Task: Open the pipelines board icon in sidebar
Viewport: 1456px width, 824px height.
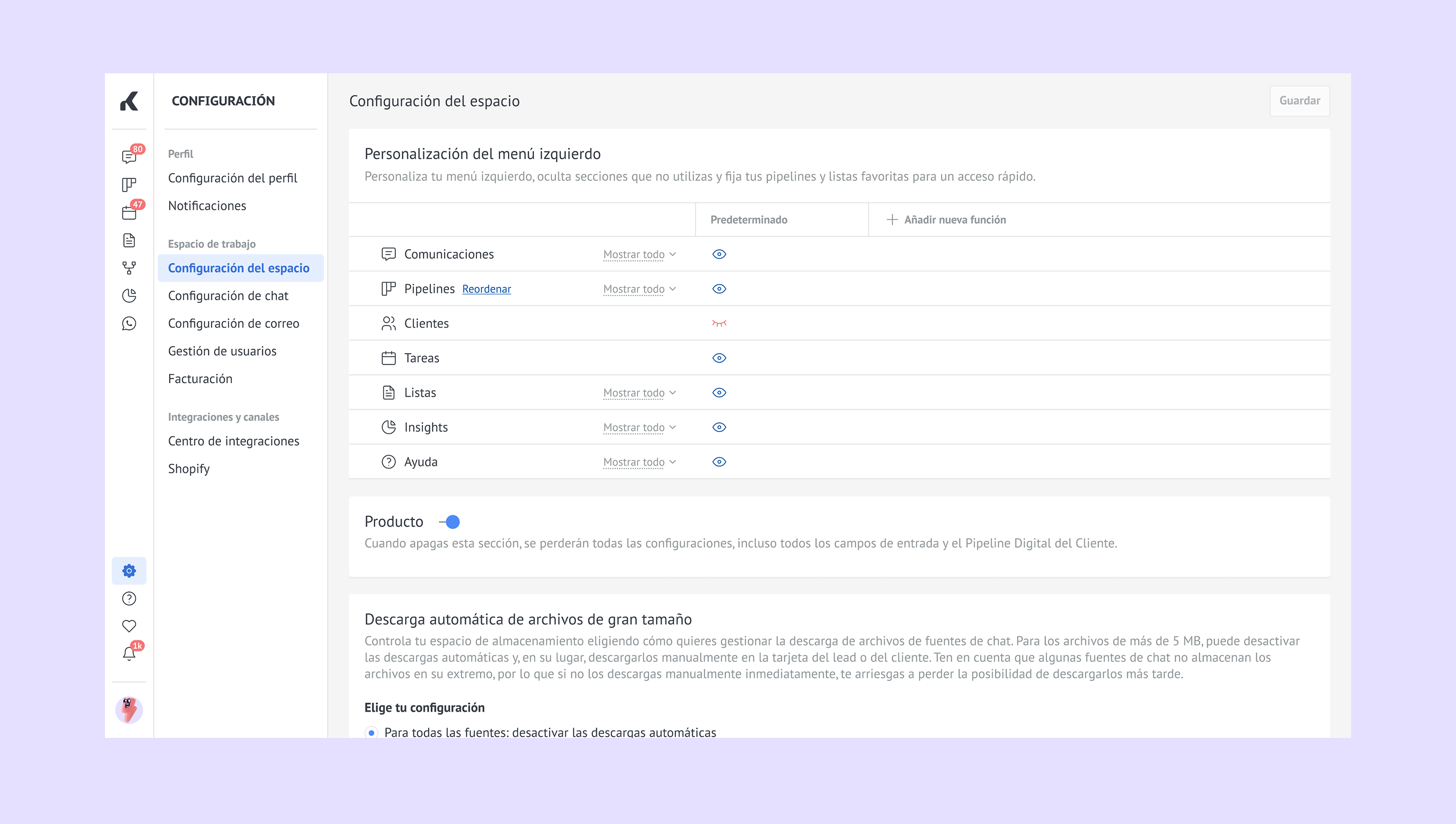Action: (x=129, y=185)
